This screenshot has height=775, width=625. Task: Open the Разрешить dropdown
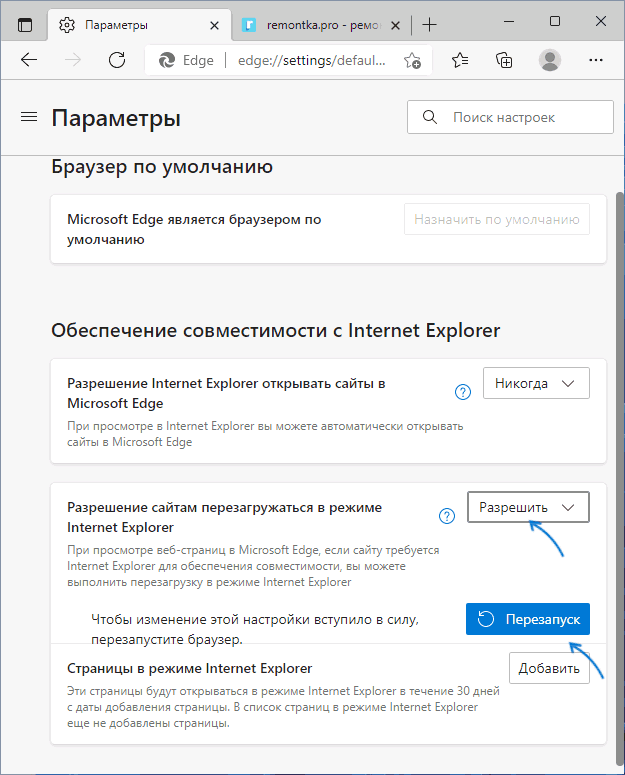528,507
